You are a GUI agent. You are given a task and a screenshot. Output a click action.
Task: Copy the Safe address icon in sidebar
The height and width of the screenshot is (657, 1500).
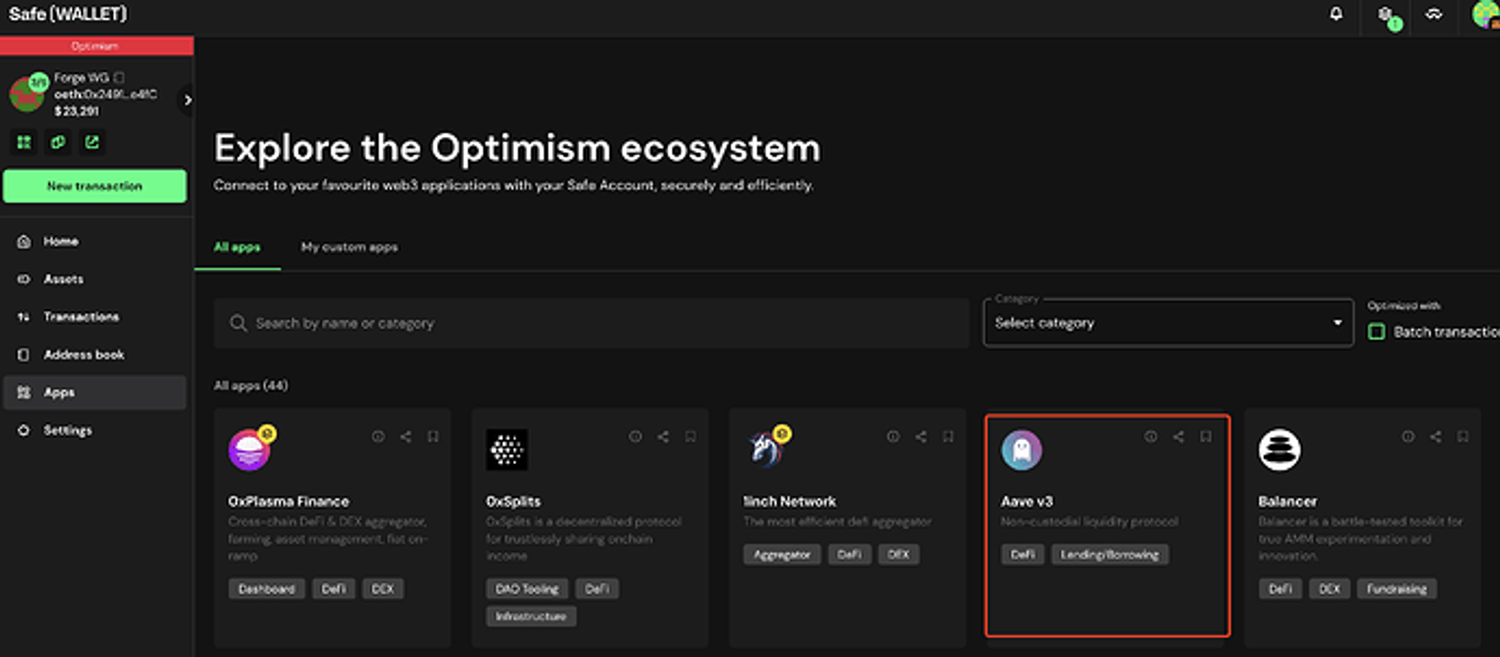(x=58, y=142)
